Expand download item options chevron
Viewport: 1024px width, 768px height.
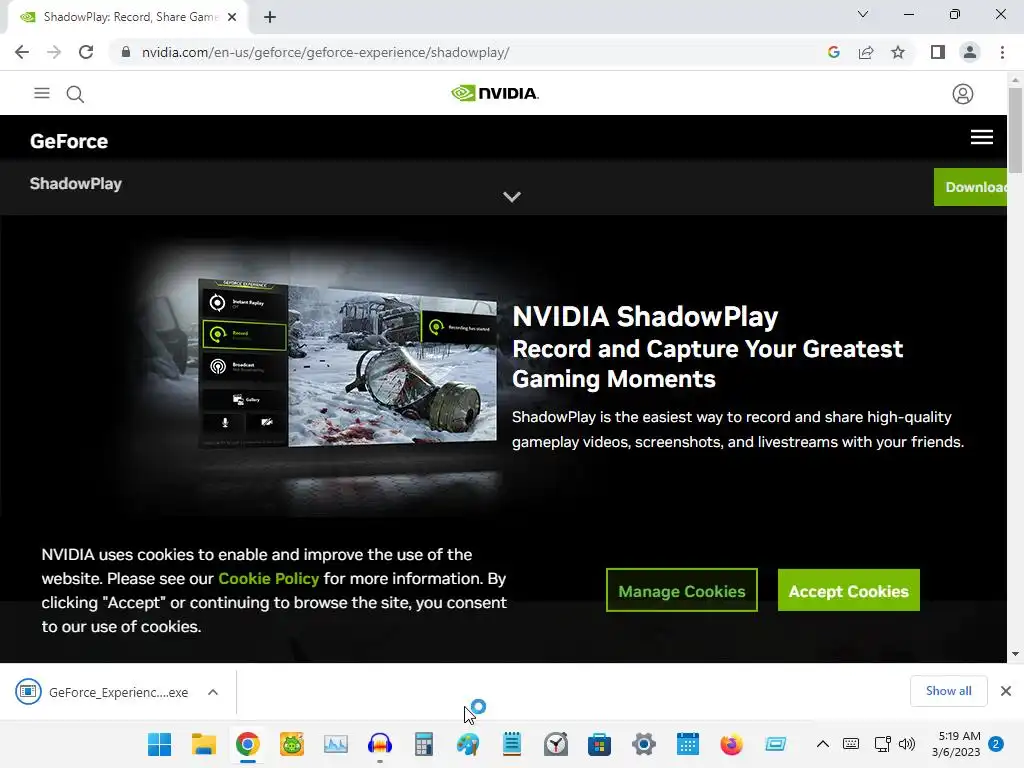click(x=213, y=692)
